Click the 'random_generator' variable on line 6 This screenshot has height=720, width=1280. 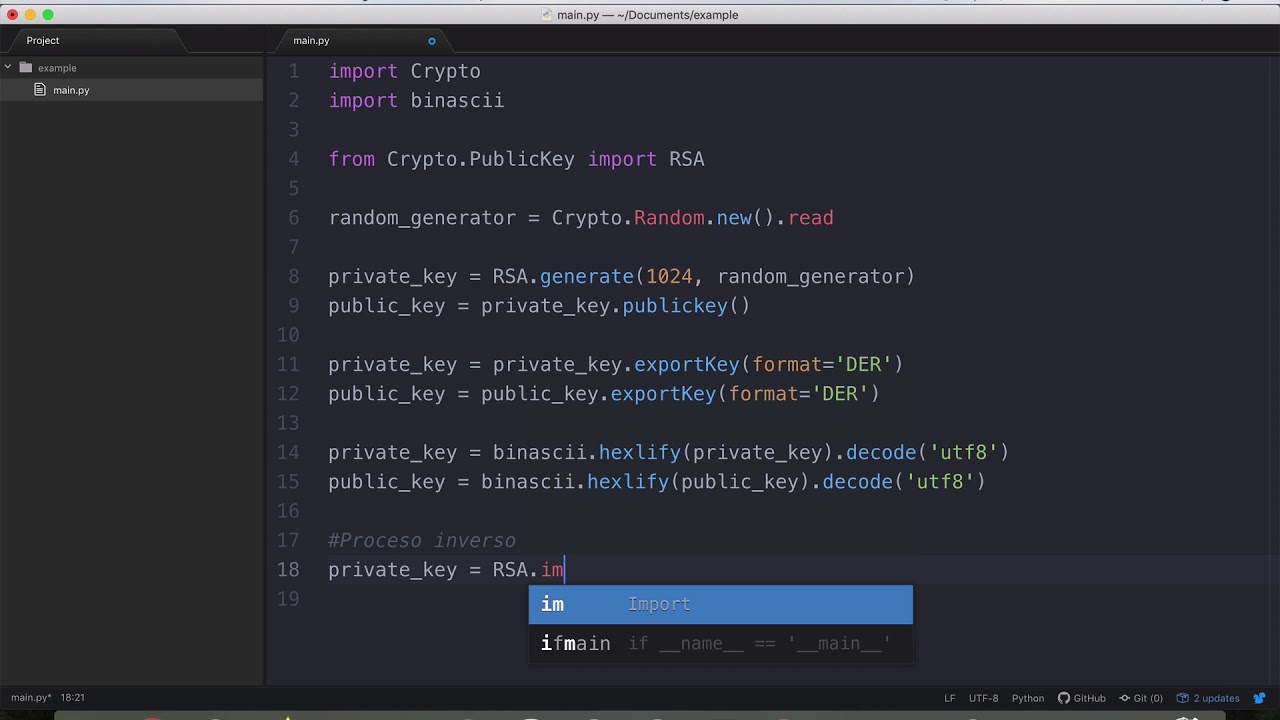[x=422, y=218]
